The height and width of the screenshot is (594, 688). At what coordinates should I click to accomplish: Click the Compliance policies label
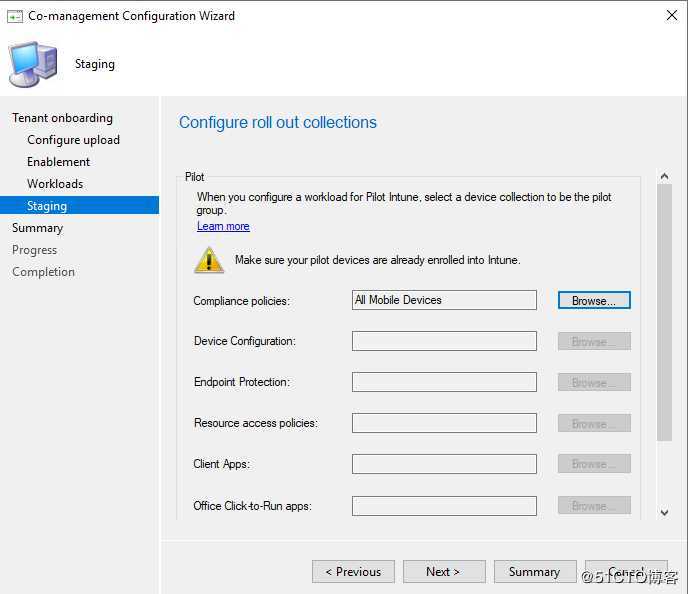[x=241, y=301]
